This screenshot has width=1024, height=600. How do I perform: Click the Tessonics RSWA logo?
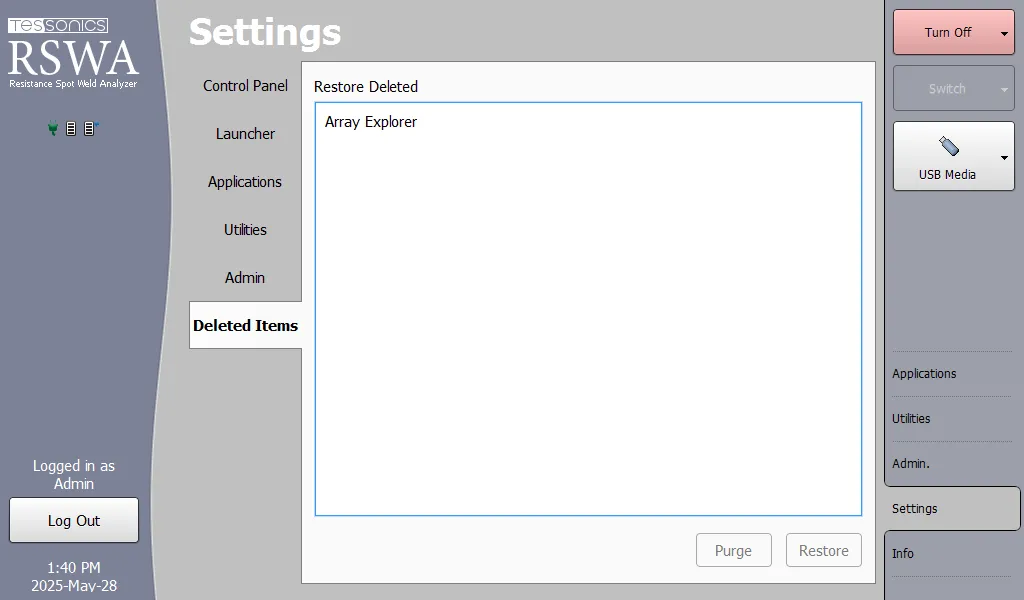(x=73, y=54)
